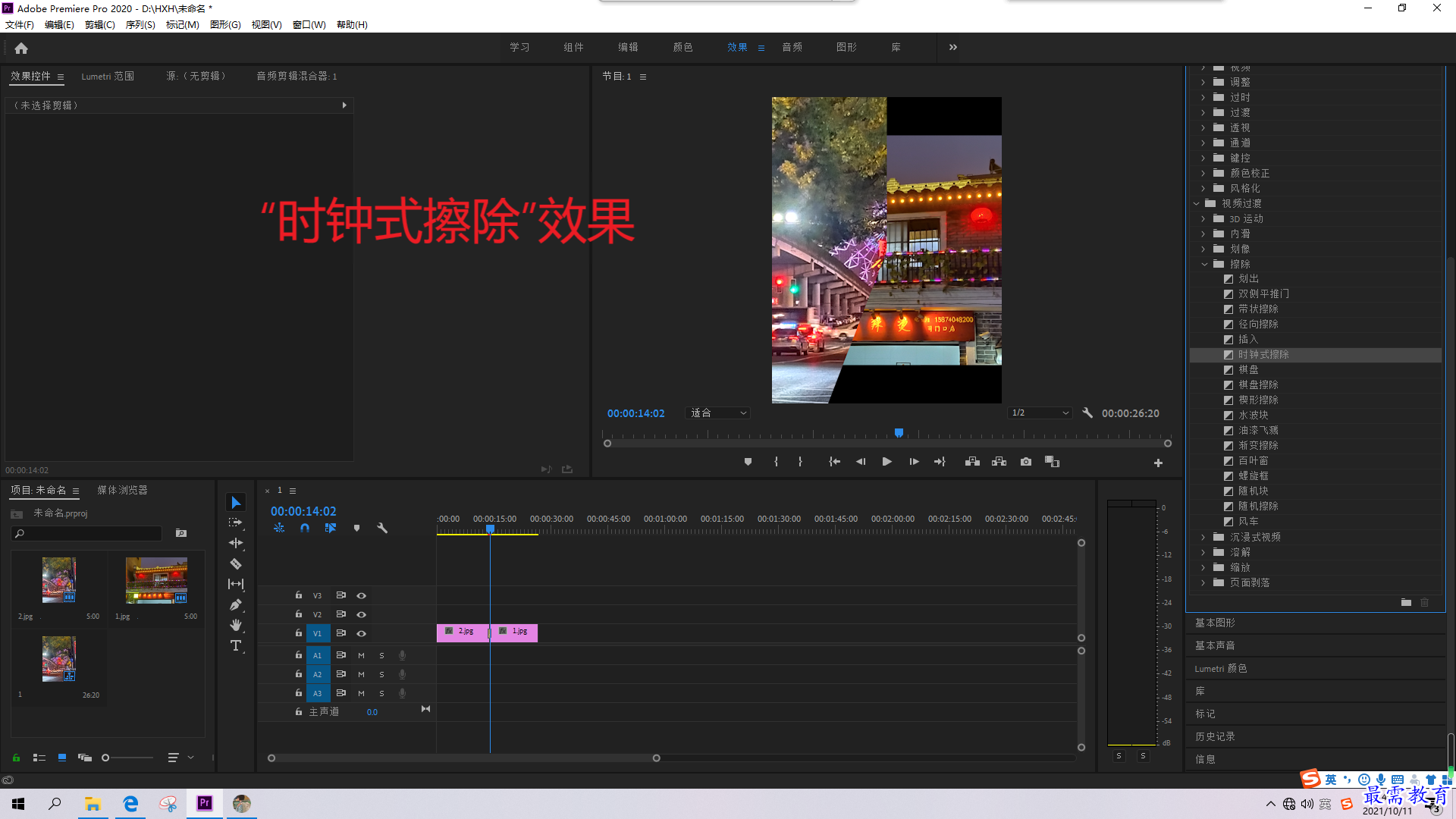Screen dimensions: 1456x819
Task: Expand the 颜色校正 effects folder
Action: point(1203,173)
